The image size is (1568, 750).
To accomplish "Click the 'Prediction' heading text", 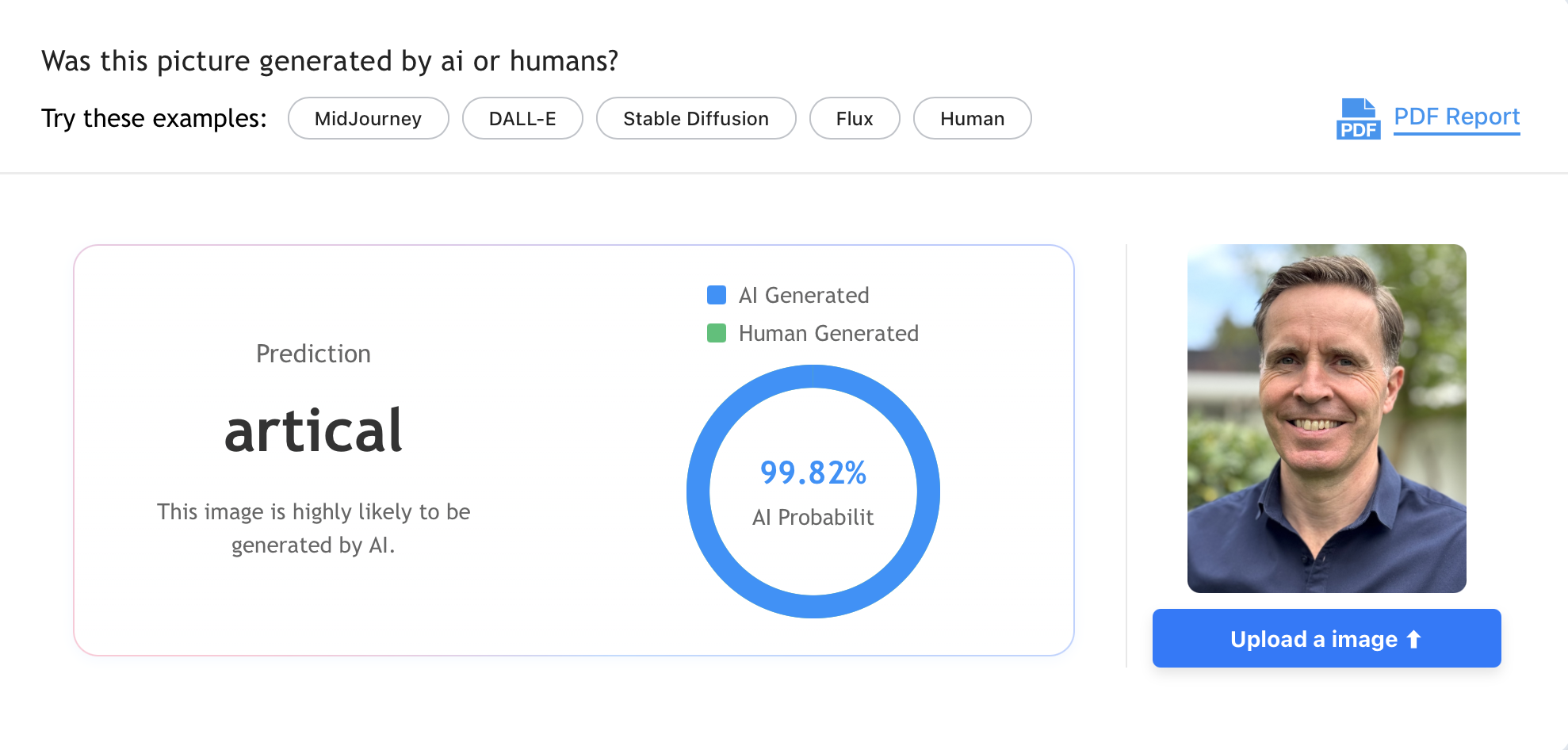I will (x=313, y=354).
